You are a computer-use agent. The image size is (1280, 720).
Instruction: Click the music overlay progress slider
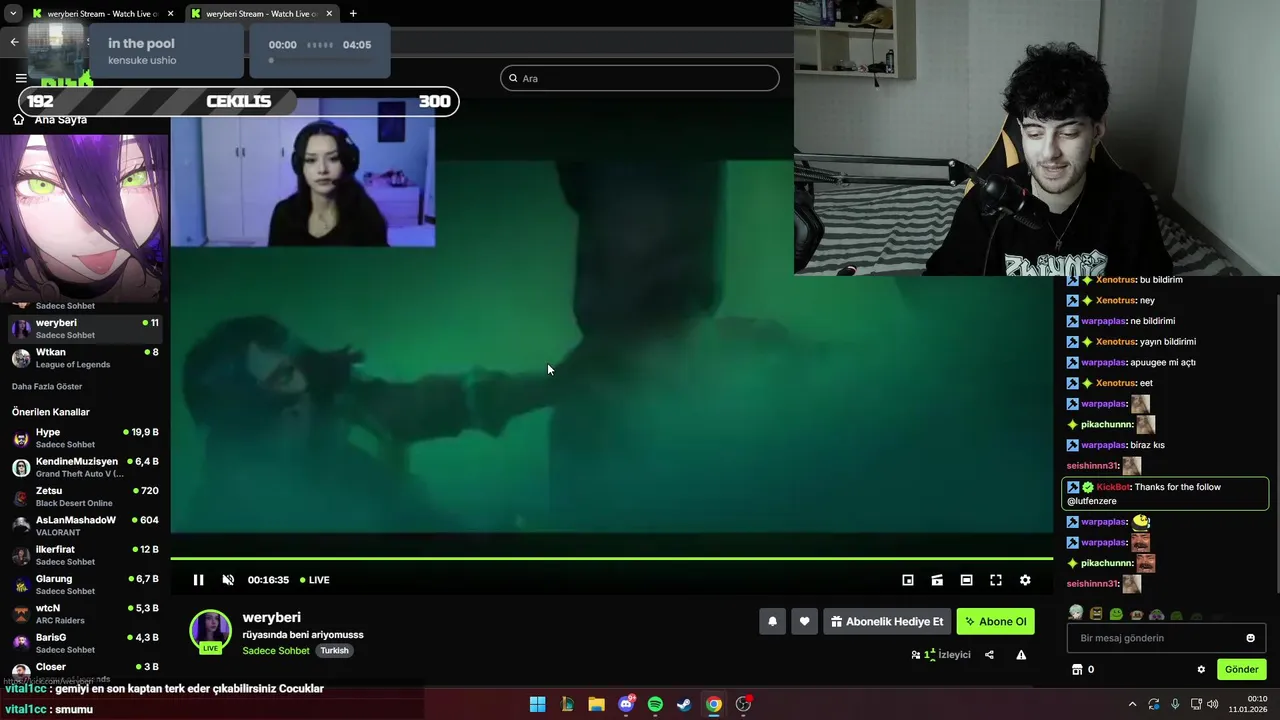[x=319, y=60]
